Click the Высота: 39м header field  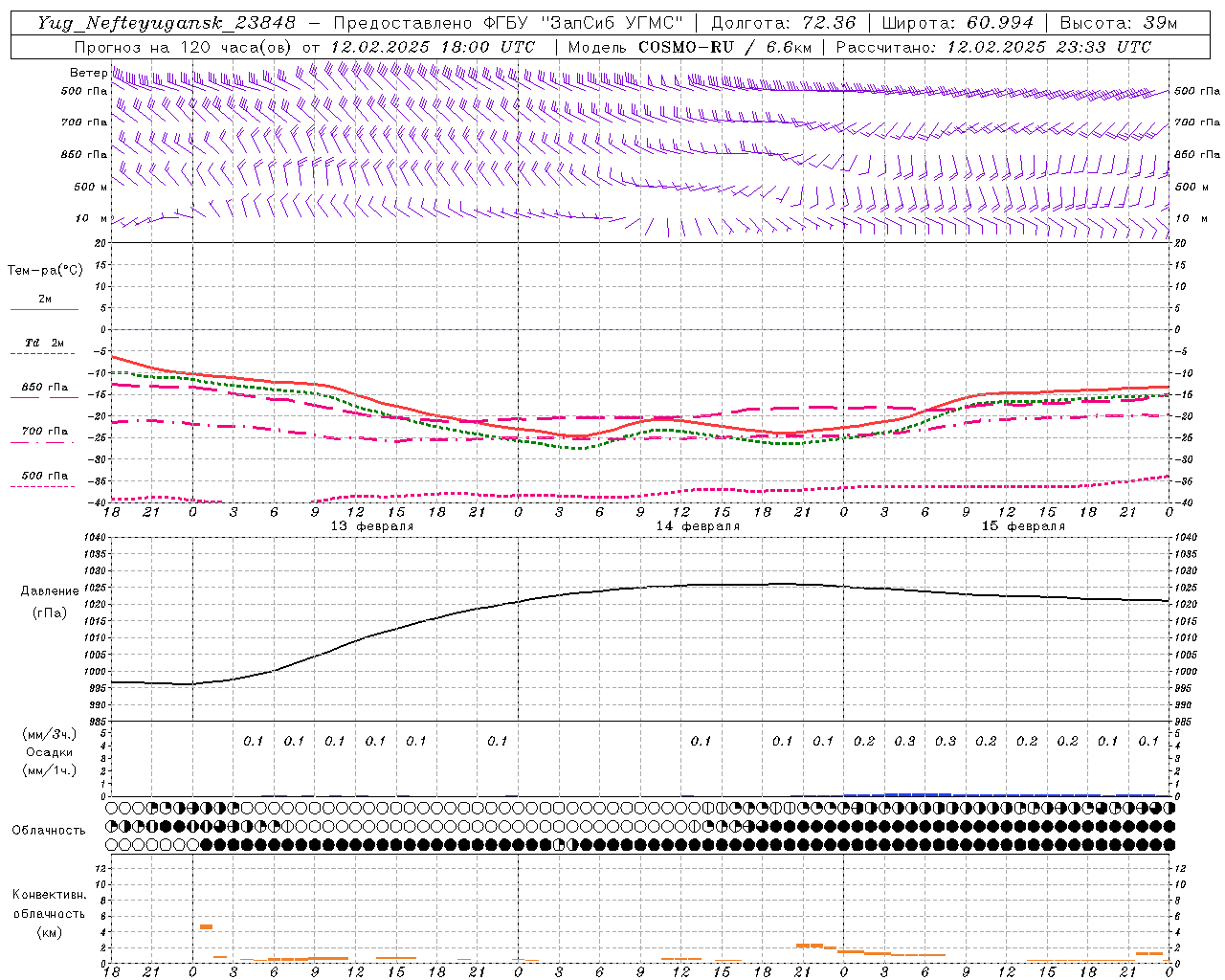point(1119,23)
